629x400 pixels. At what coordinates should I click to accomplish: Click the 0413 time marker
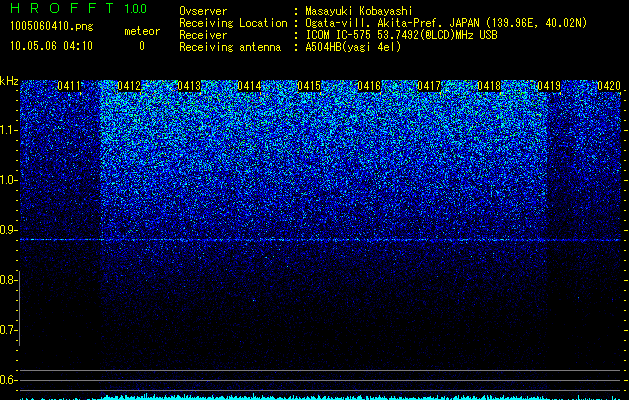[189, 86]
